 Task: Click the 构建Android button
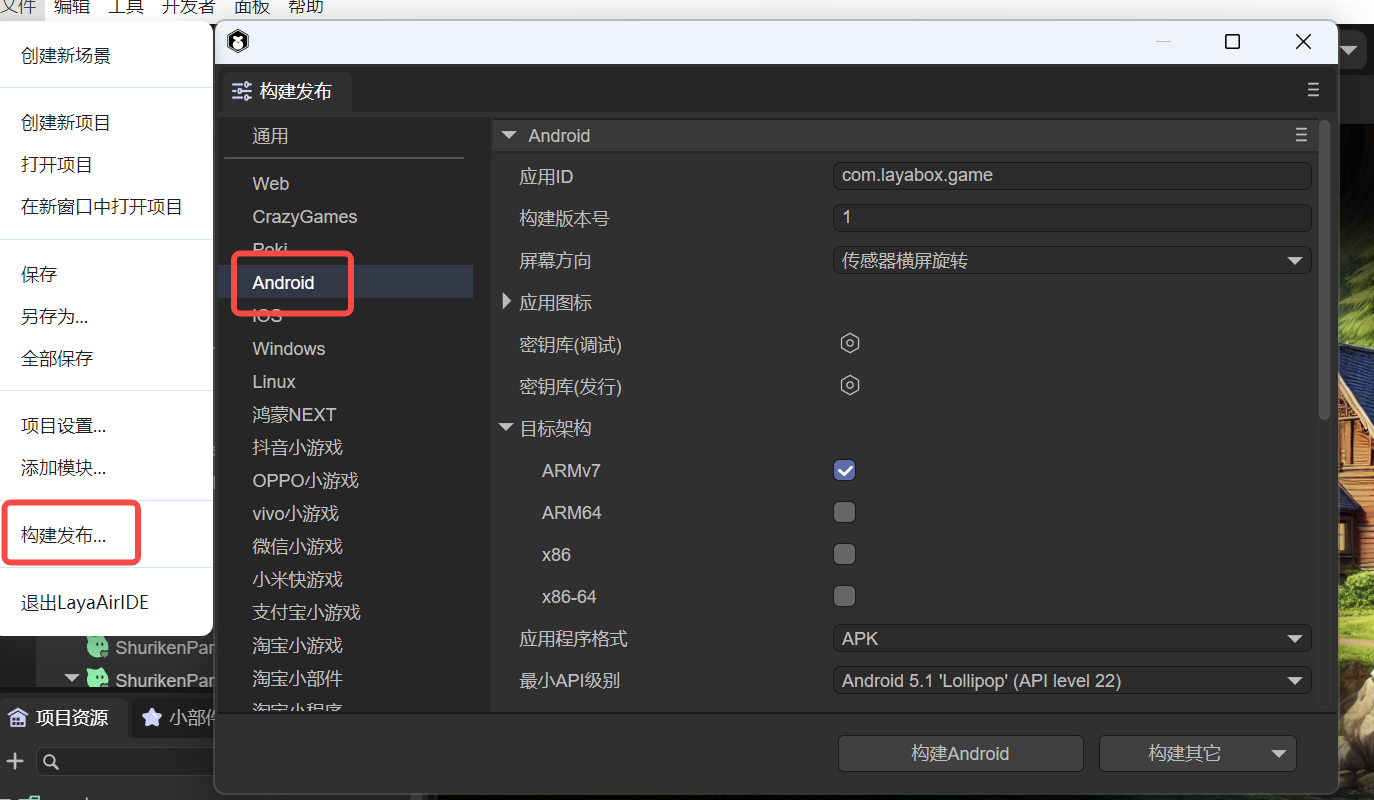(960, 754)
